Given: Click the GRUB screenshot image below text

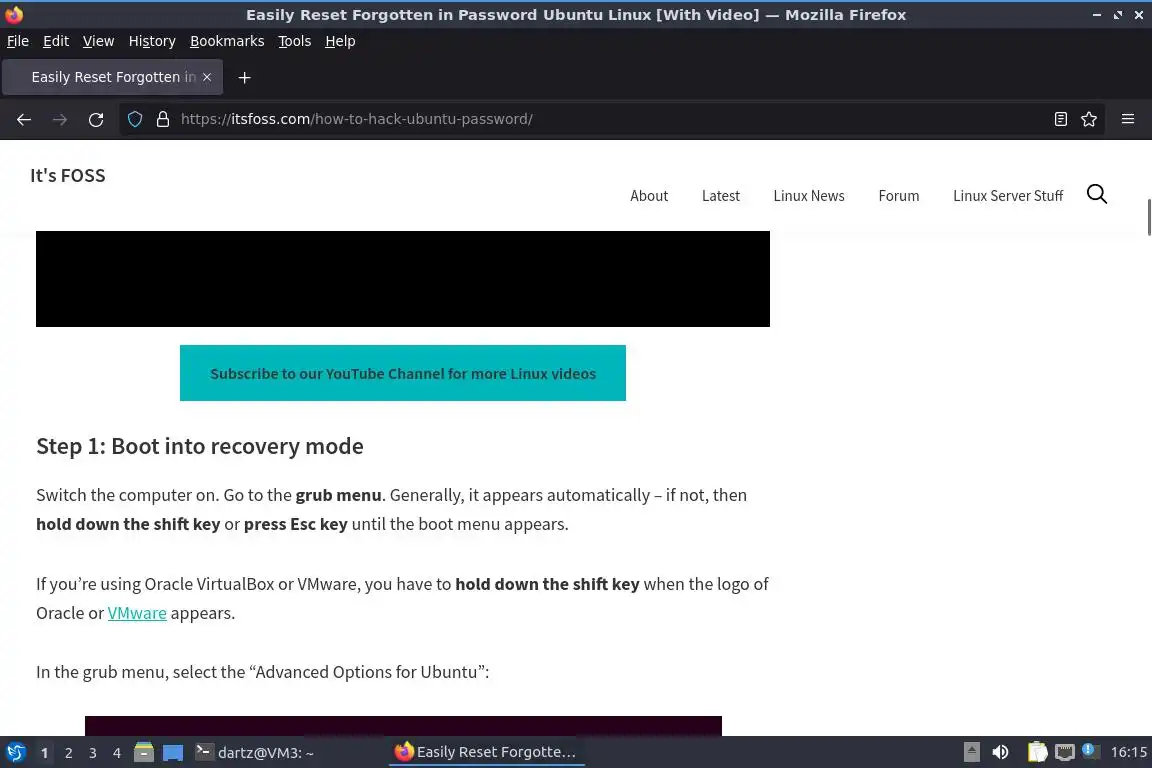Looking at the screenshot, I should [403, 725].
